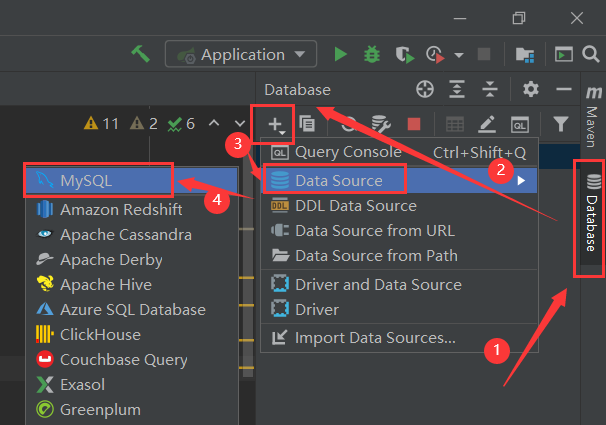Expand all in the Database panel
This screenshot has width=606, height=425.
[x=457, y=89]
